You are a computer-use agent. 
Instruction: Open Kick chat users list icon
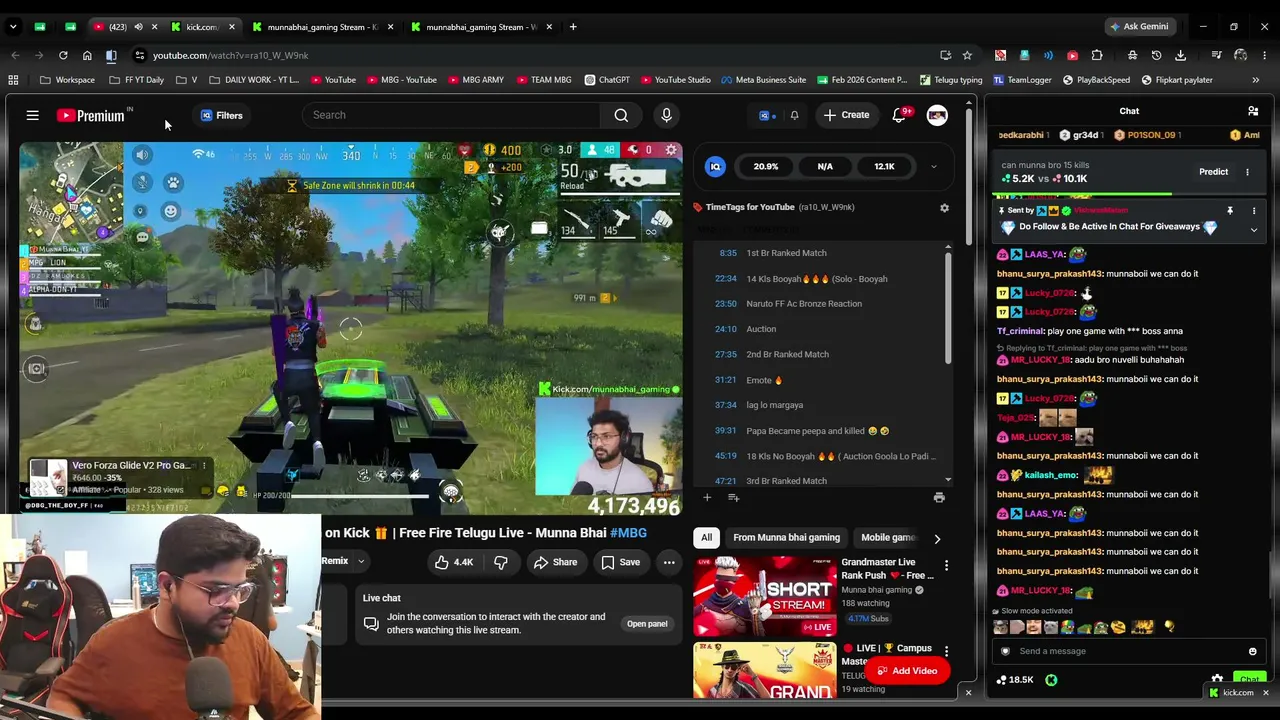tap(1253, 111)
